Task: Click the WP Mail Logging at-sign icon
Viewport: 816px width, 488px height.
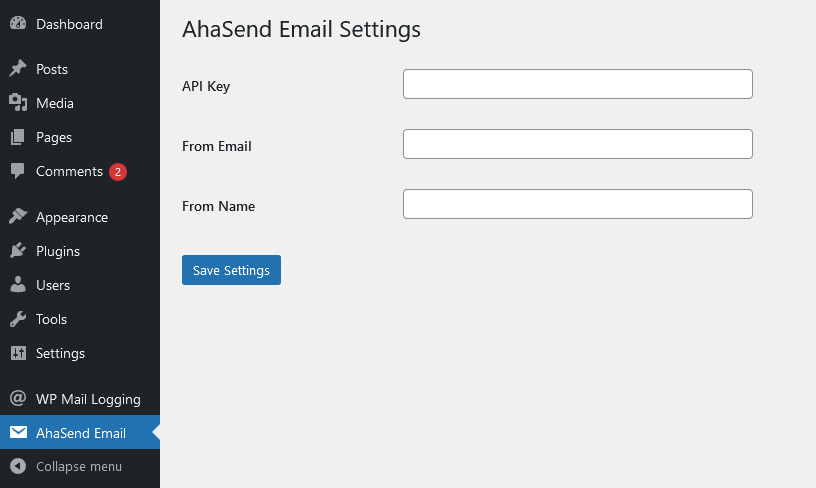Action: click(x=18, y=399)
